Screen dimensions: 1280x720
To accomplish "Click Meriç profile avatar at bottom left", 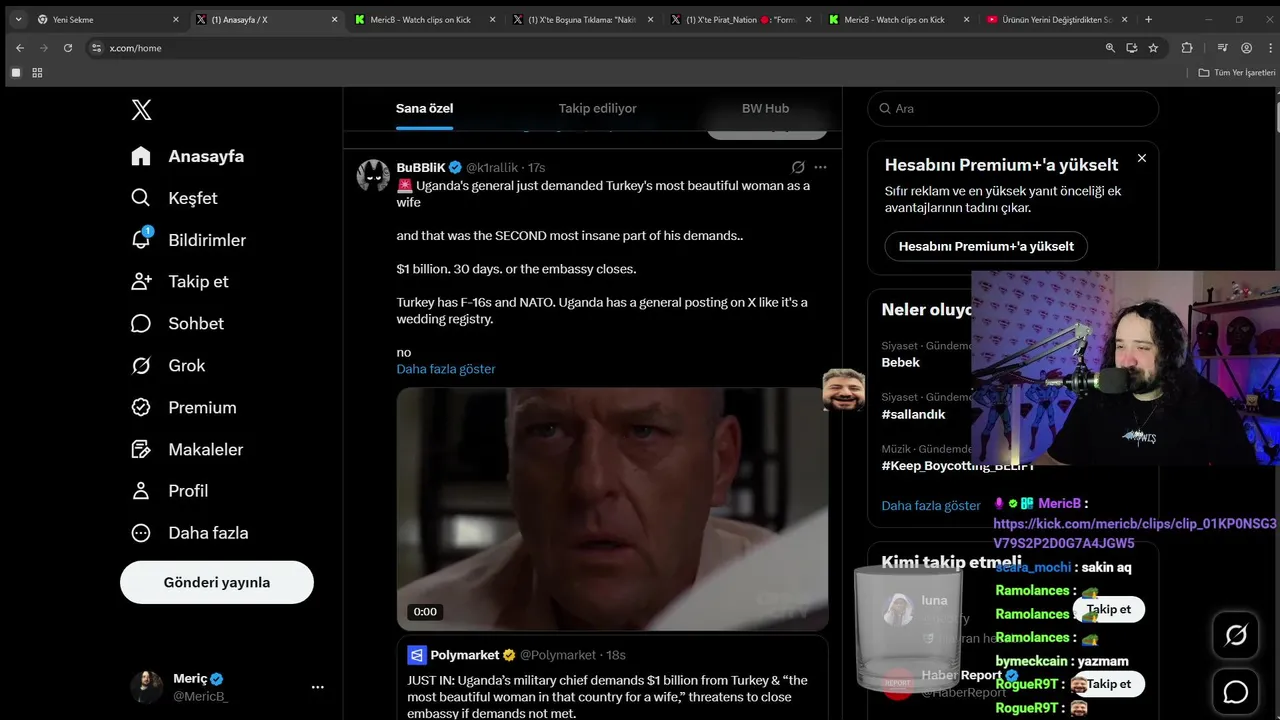I will click(x=146, y=687).
